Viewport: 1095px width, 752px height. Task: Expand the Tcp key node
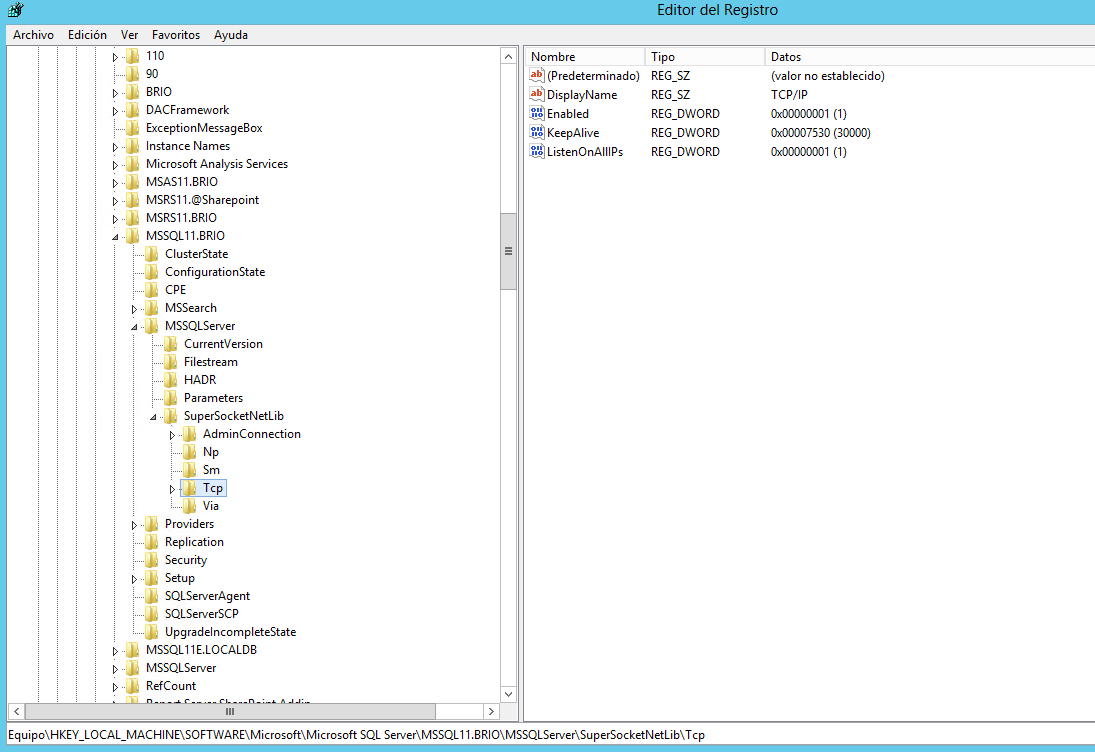tap(172, 489)
